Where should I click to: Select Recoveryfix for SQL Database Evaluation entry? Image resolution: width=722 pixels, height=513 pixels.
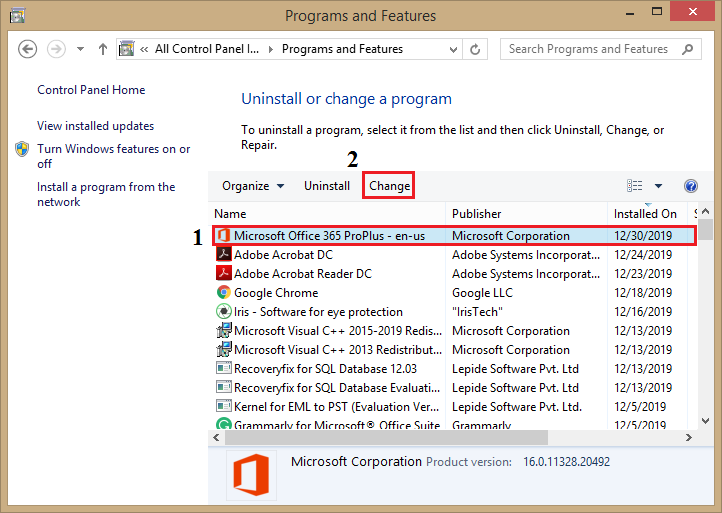(337, 388)
